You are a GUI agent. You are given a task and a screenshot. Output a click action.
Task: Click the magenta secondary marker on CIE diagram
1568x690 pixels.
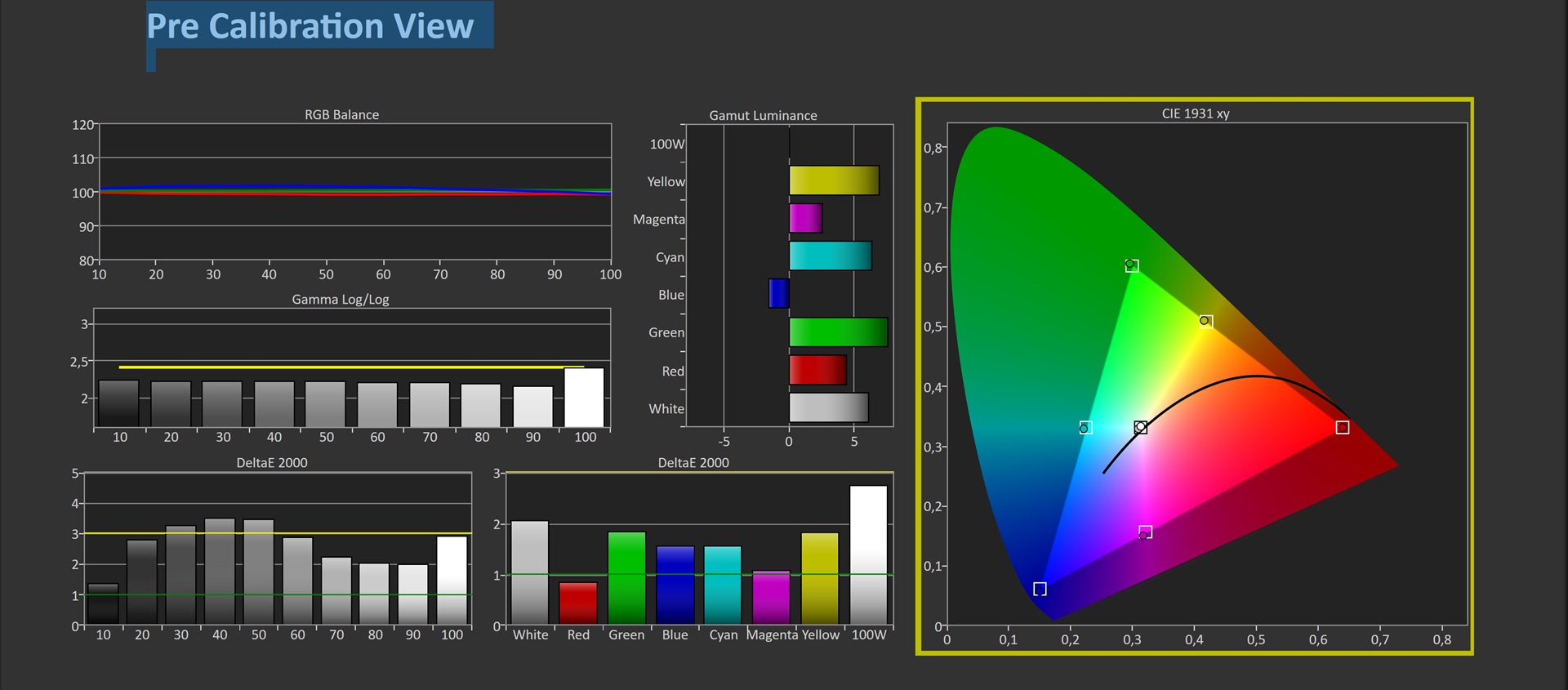coord(1145,532)
